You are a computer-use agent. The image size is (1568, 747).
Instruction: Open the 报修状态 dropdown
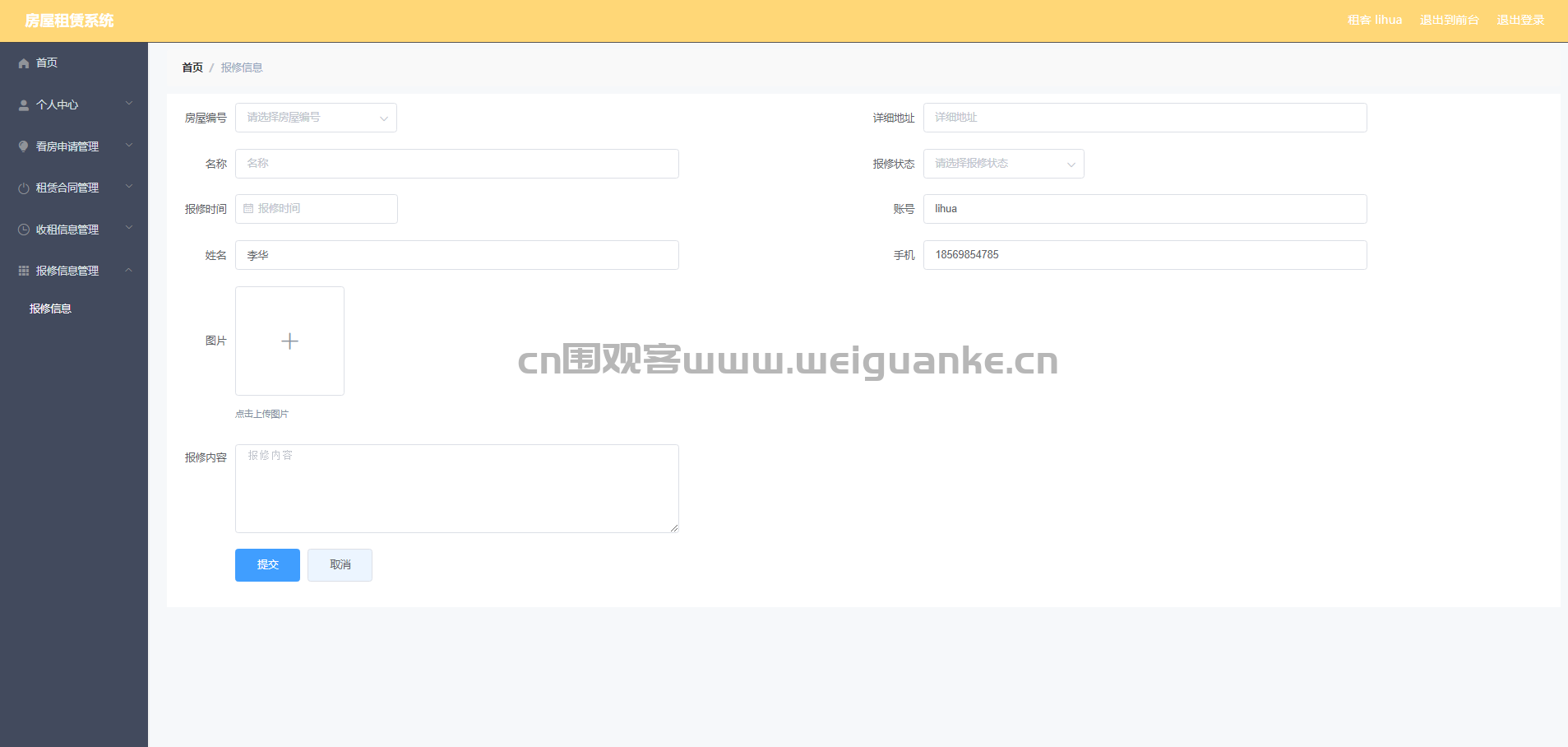(1003, 164)
